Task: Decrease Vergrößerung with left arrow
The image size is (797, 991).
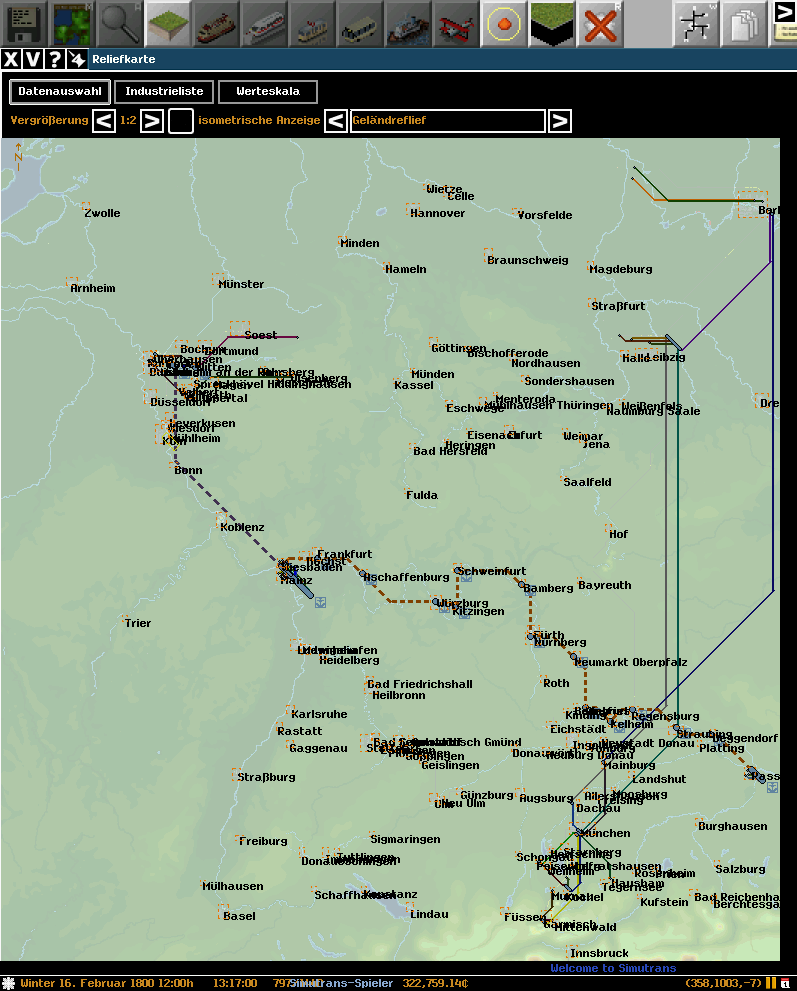Action: click(104, 121)
